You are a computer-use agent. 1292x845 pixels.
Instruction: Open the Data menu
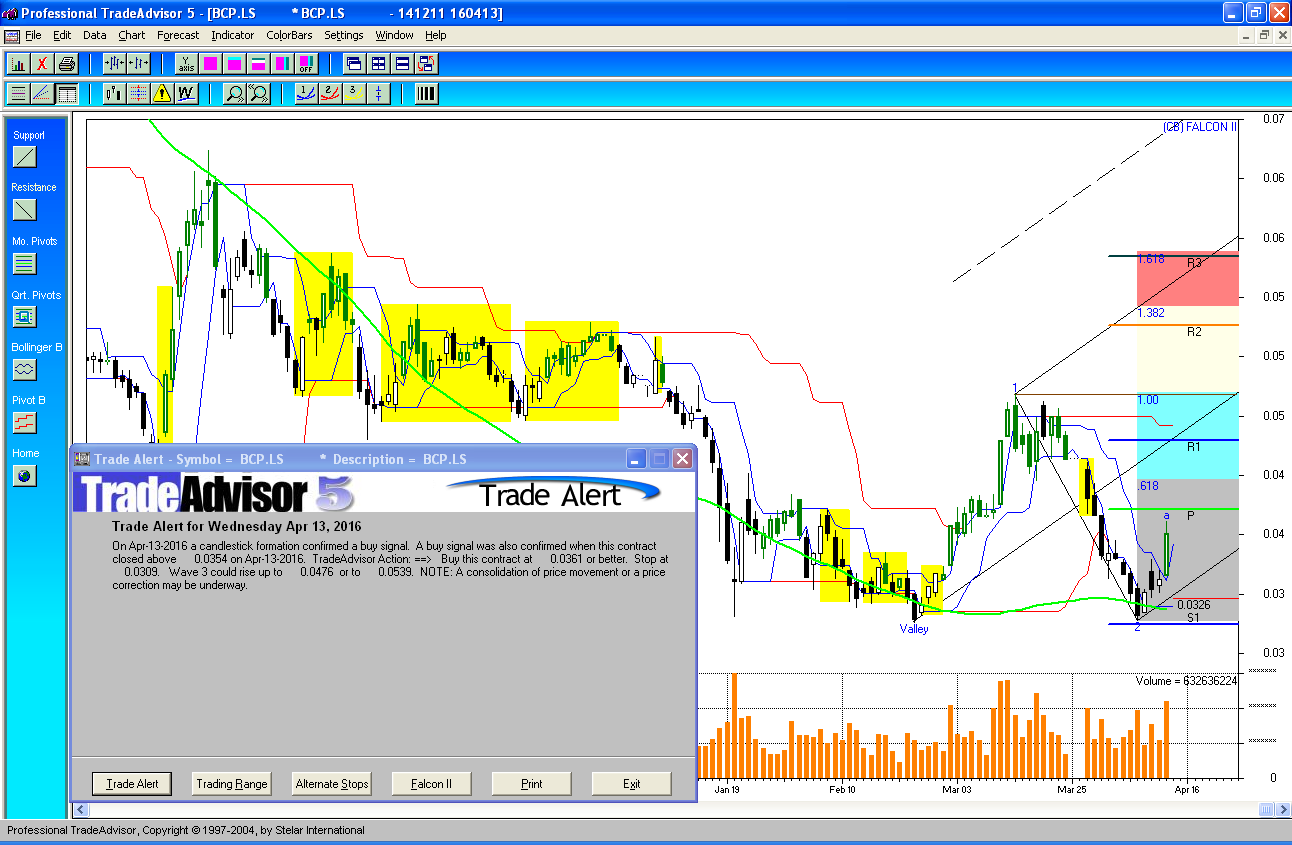click(x=95, y=35)
